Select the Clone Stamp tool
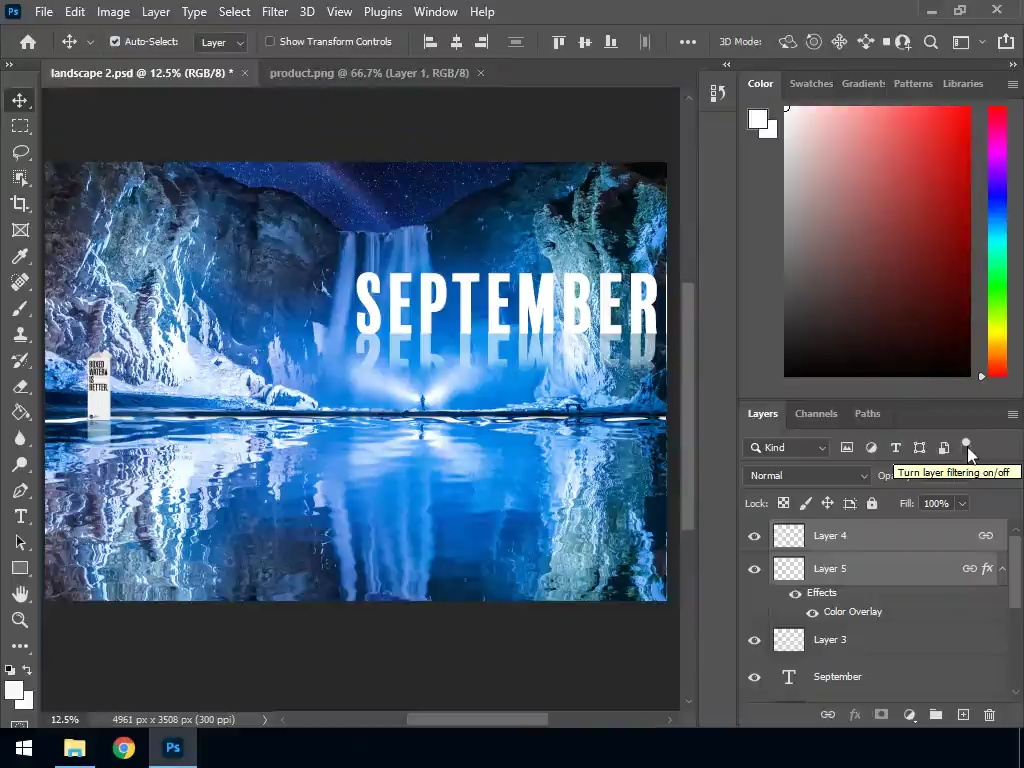1024x768 pixels. click(x=20, y=334)
